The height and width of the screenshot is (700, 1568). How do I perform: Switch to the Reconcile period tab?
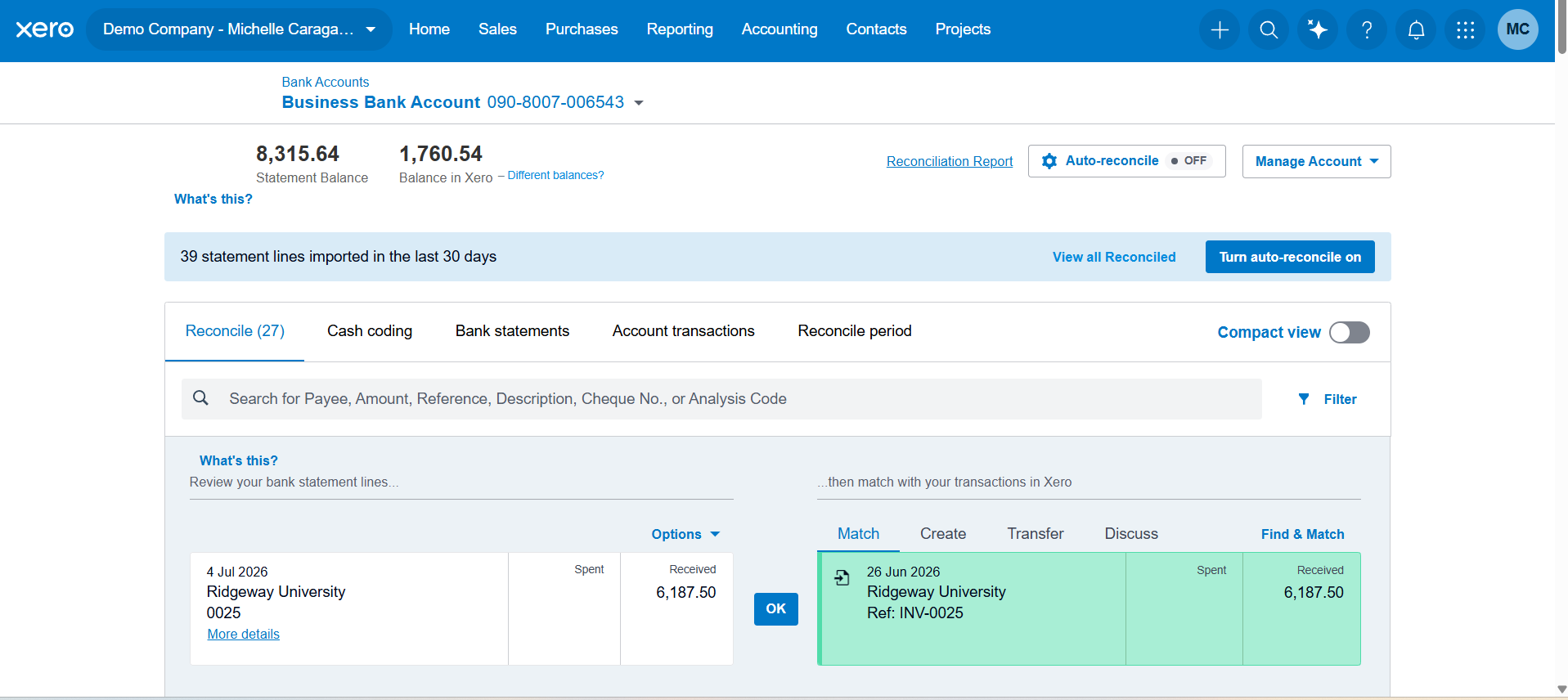point(855,331)
